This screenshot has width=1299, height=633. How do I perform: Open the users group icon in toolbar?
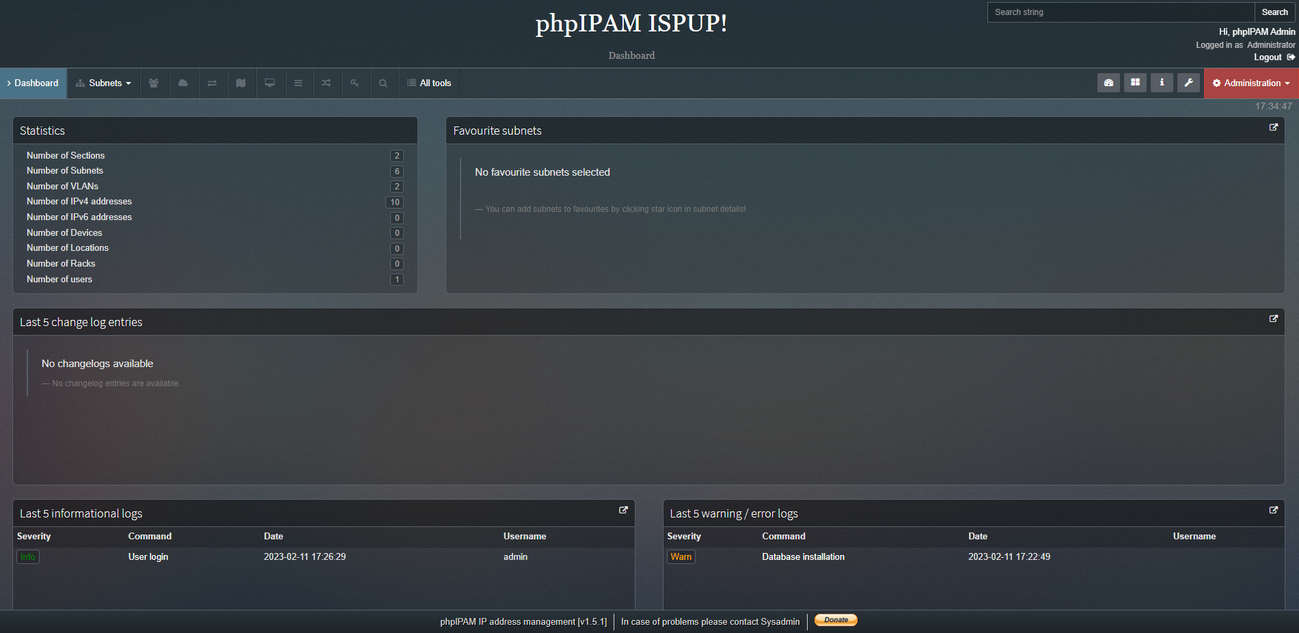click(154, 83)
